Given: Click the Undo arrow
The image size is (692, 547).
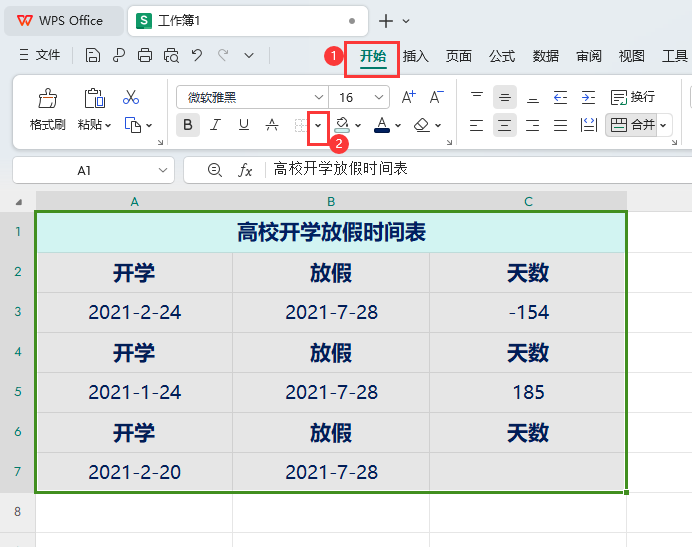Looking at the screenshot, I should [x=197, y=56].
